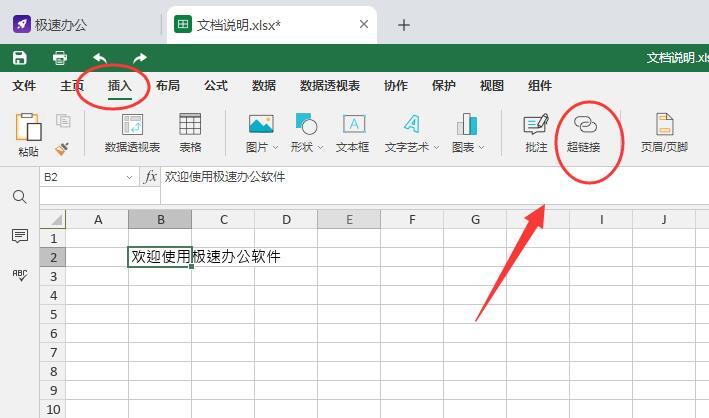Click the Copy icon beside Paste
The width and height of the screenshot is (709, 418).
[63, 121]
